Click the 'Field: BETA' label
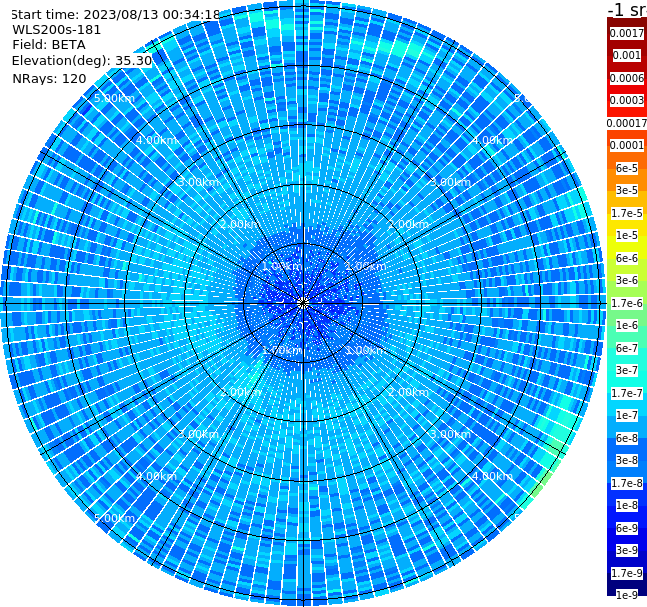Screen dimensions: 647x607 click(x=49, y=45)
